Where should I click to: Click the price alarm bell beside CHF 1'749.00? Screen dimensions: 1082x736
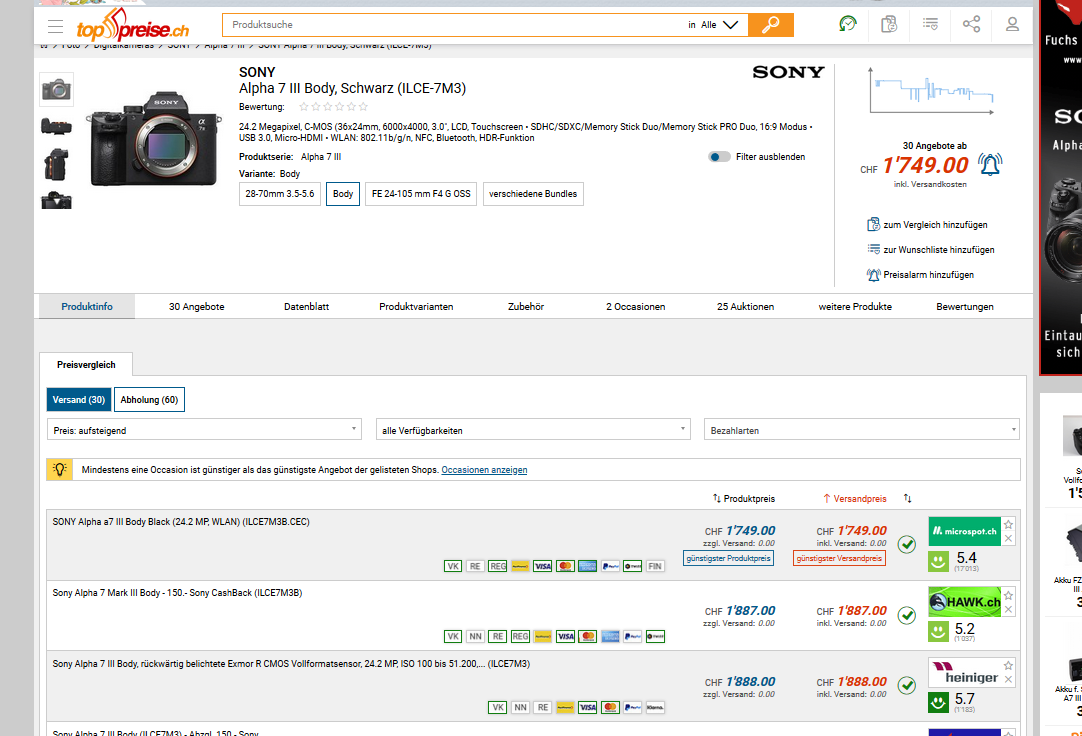click(989, 165)
